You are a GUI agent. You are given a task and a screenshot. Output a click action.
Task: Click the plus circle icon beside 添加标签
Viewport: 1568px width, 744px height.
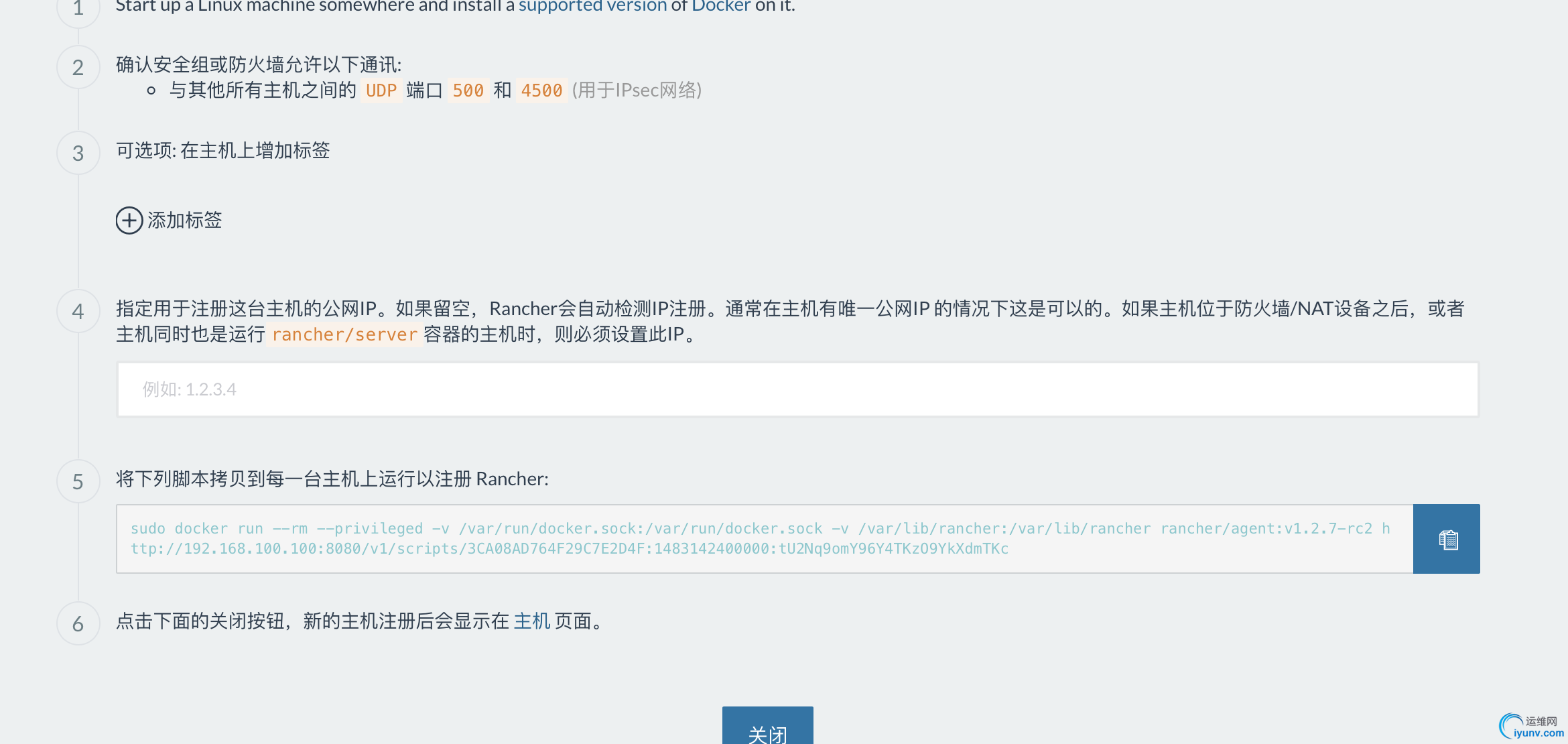(129, 221)
